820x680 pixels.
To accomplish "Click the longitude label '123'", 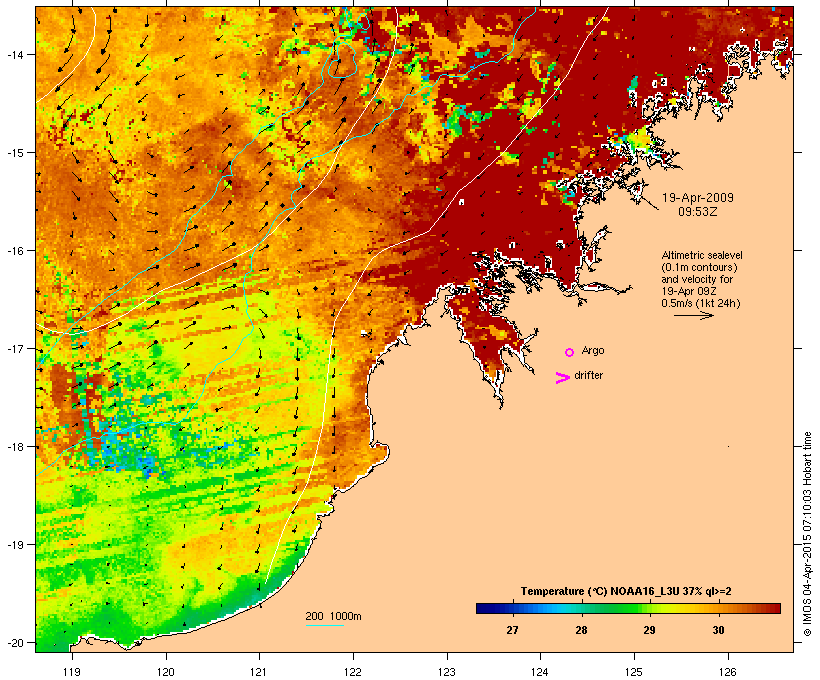I will pyautogui.click(x=447, y=672).
